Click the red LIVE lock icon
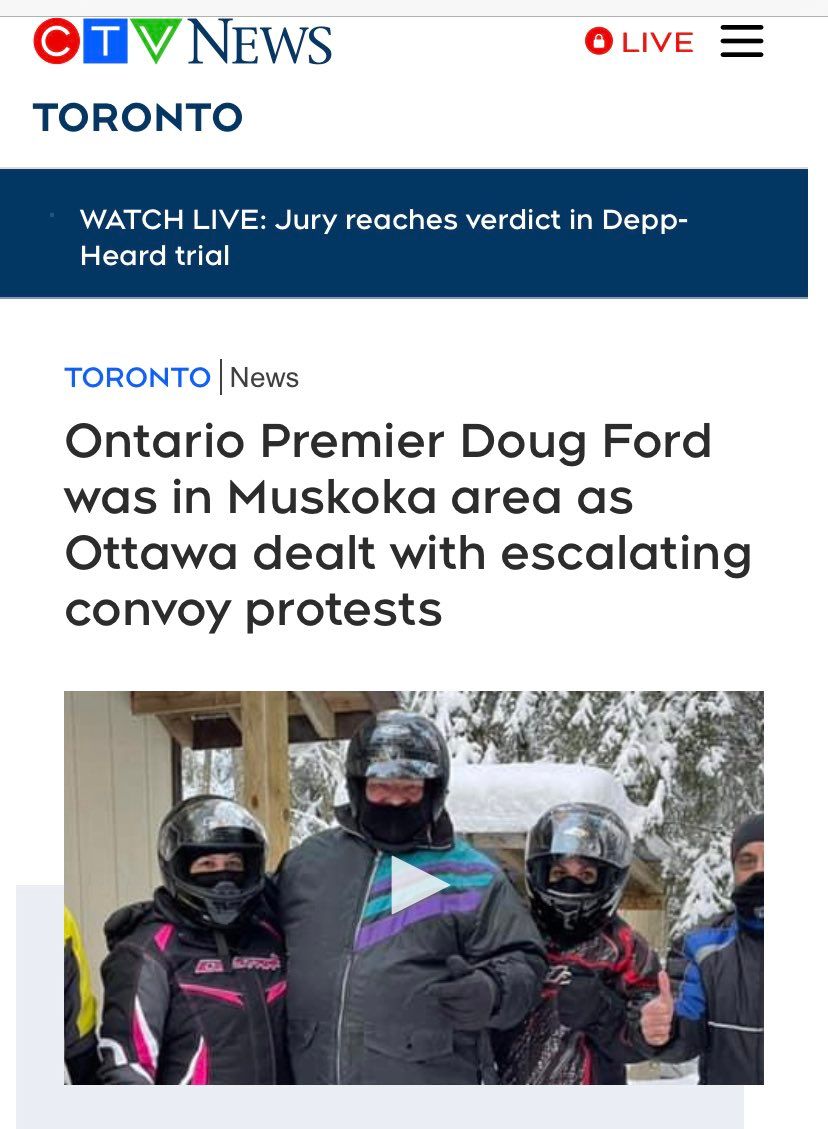828x1129 pixels. [598, 41]
